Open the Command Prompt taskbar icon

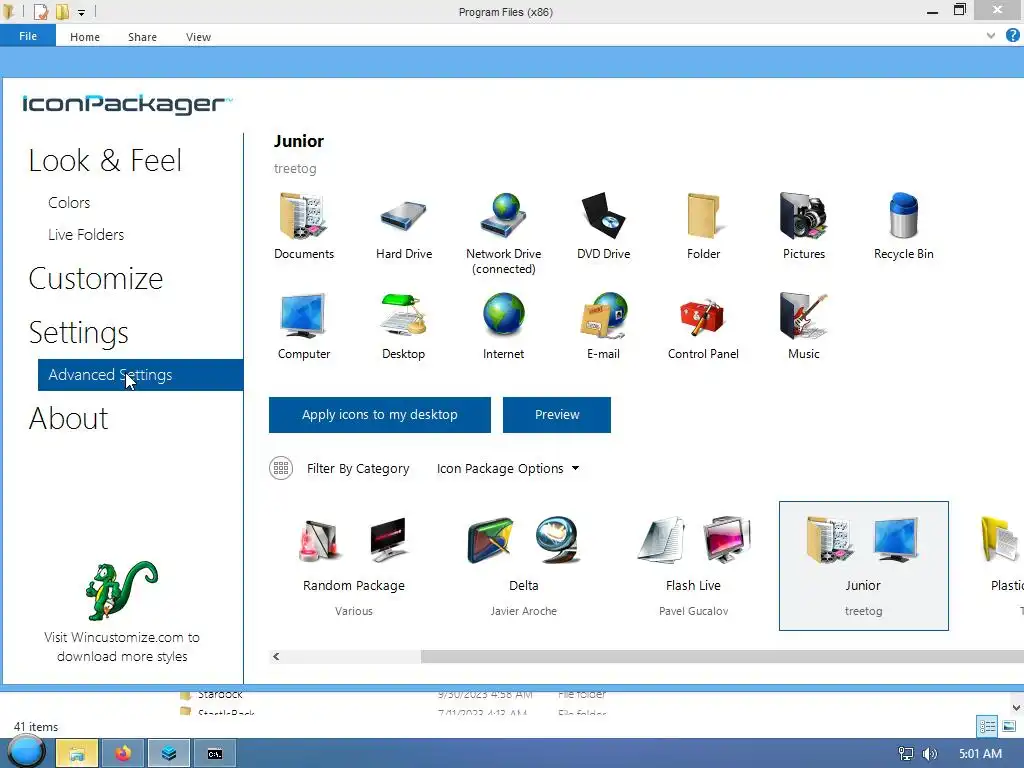click(215, 754)
